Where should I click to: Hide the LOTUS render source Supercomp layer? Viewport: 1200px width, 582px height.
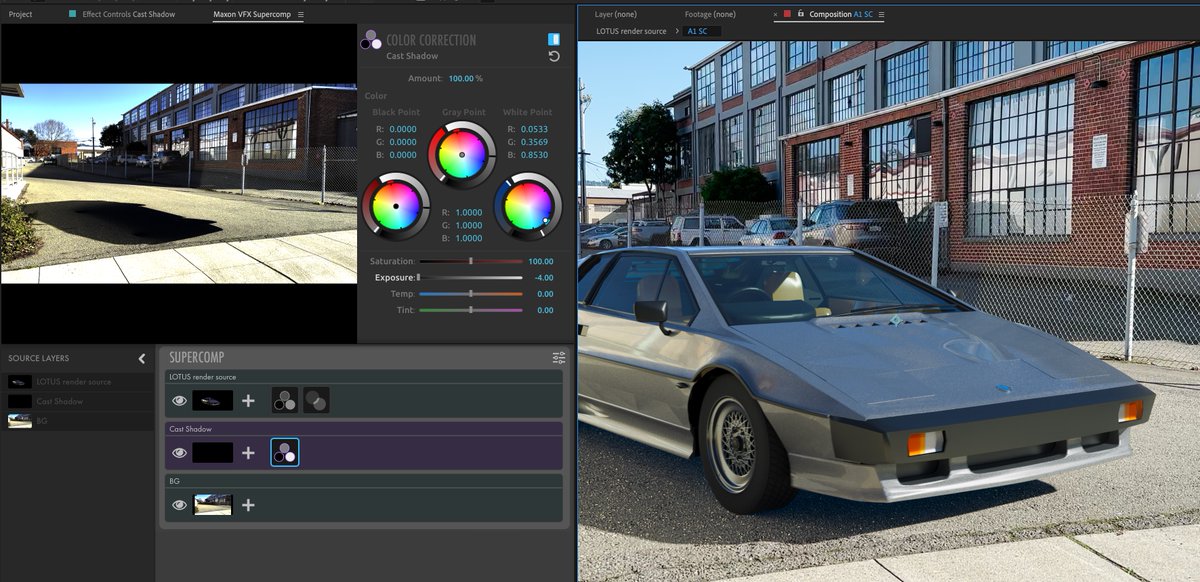pos(179,400)
